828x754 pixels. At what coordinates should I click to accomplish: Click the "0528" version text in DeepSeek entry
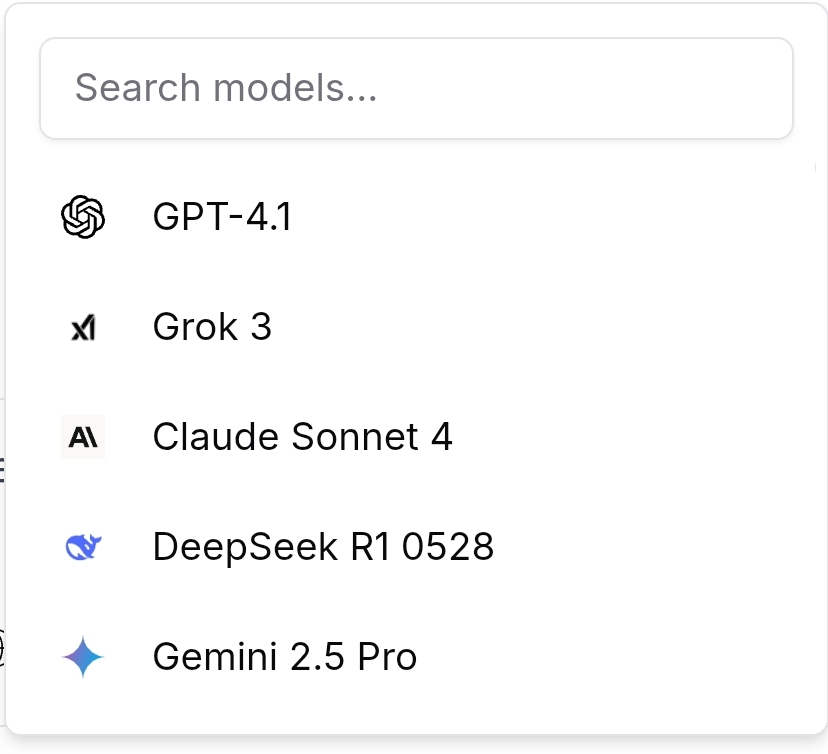click(x=448, y=546)
